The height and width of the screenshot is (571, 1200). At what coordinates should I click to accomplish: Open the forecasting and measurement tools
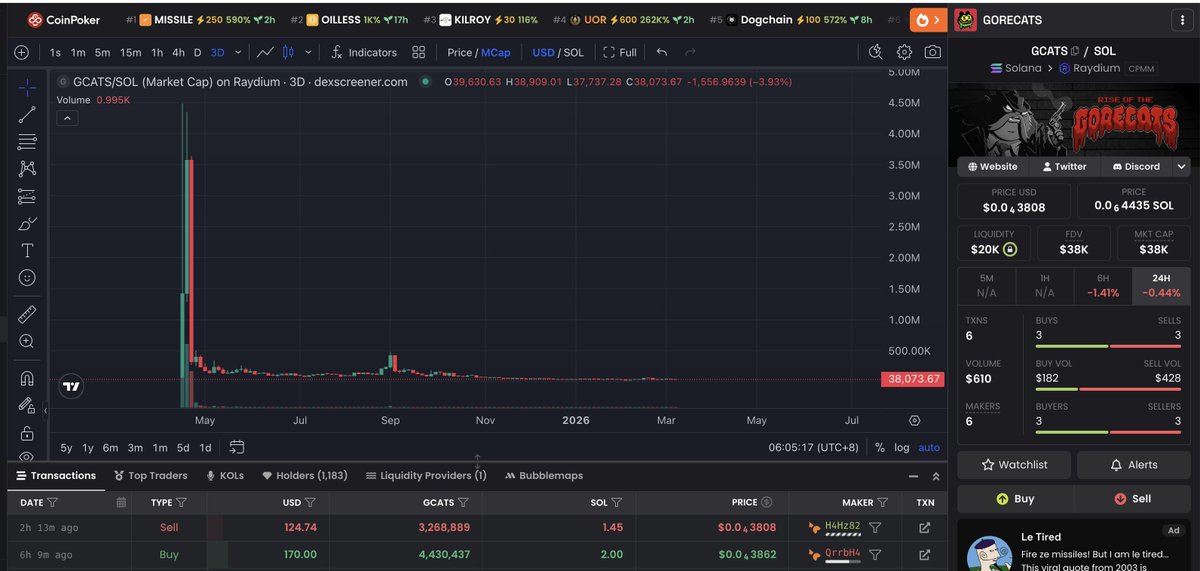tap(27, 196)
